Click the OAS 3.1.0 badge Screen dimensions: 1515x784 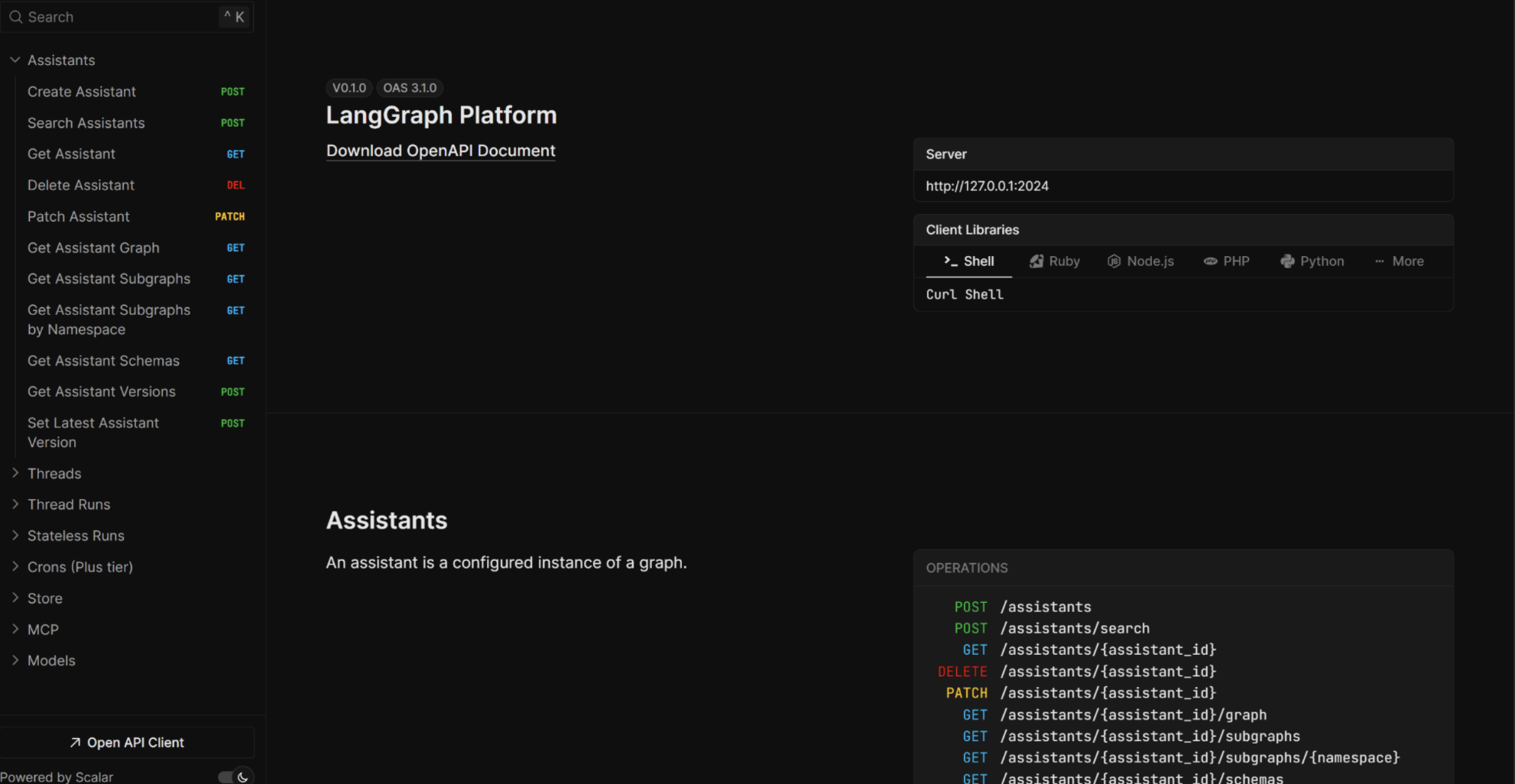tap(410, 88)
